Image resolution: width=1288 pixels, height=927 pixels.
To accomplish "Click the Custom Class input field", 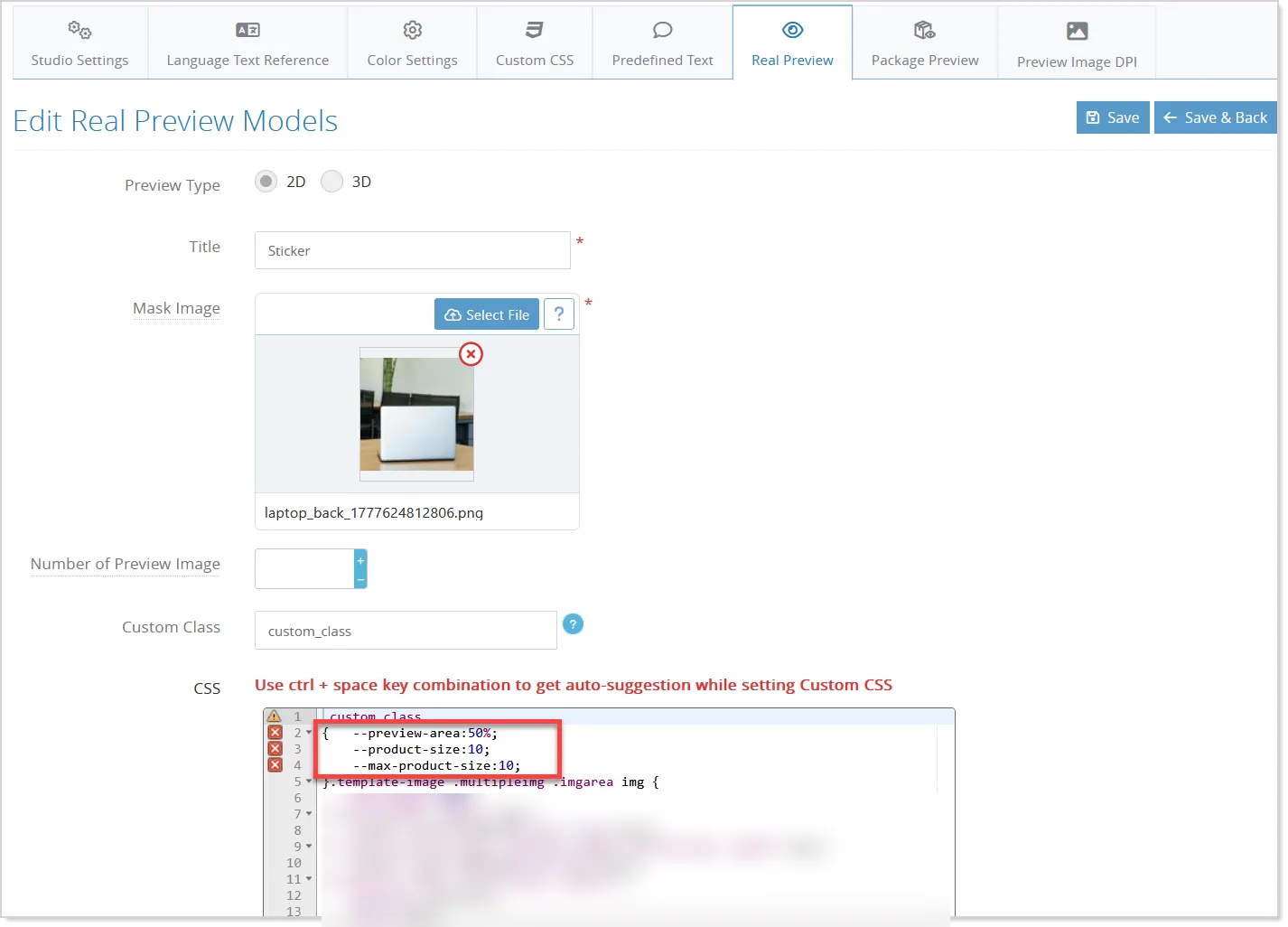I will 406,631.
